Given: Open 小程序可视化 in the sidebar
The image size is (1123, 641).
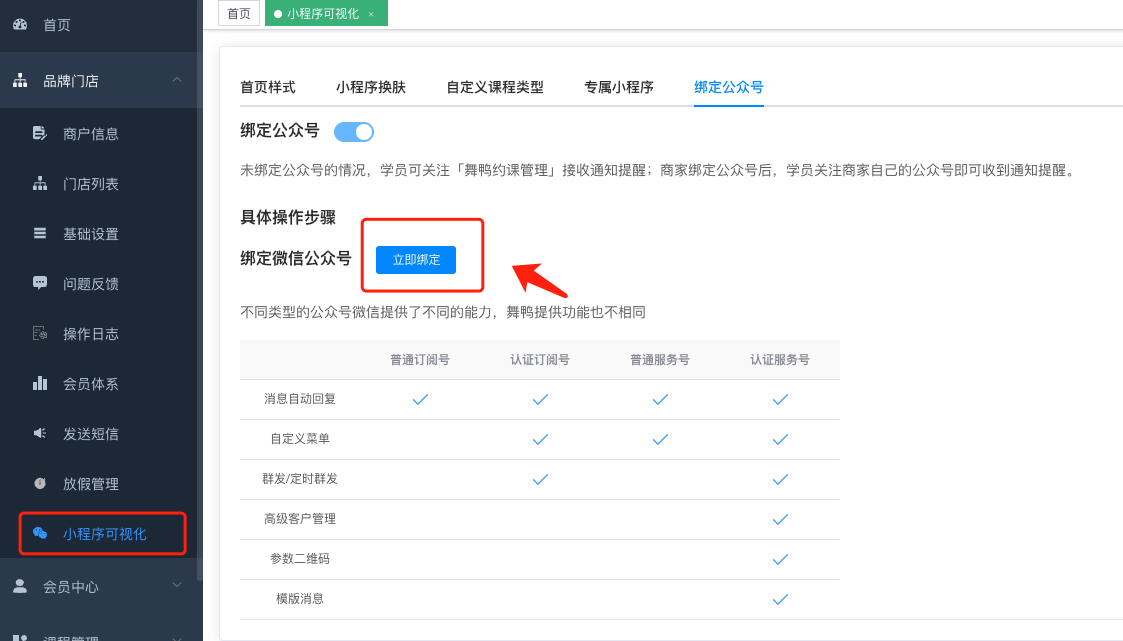Looking at the screenshot, I should [104, 534].
